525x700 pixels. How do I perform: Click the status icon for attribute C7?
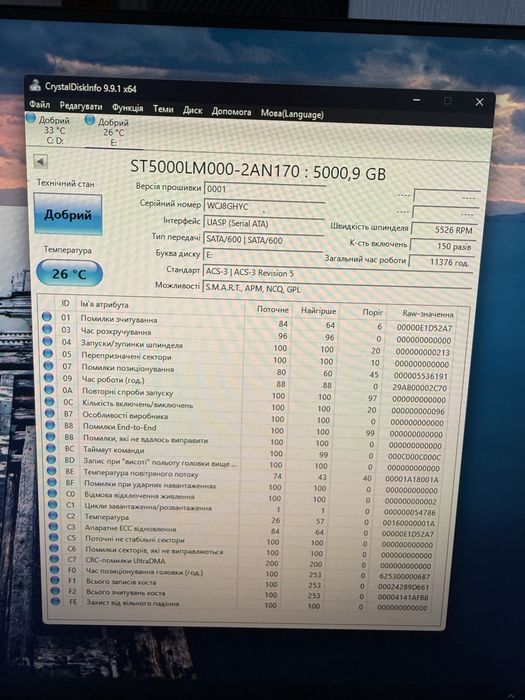[x=54, y=558]
